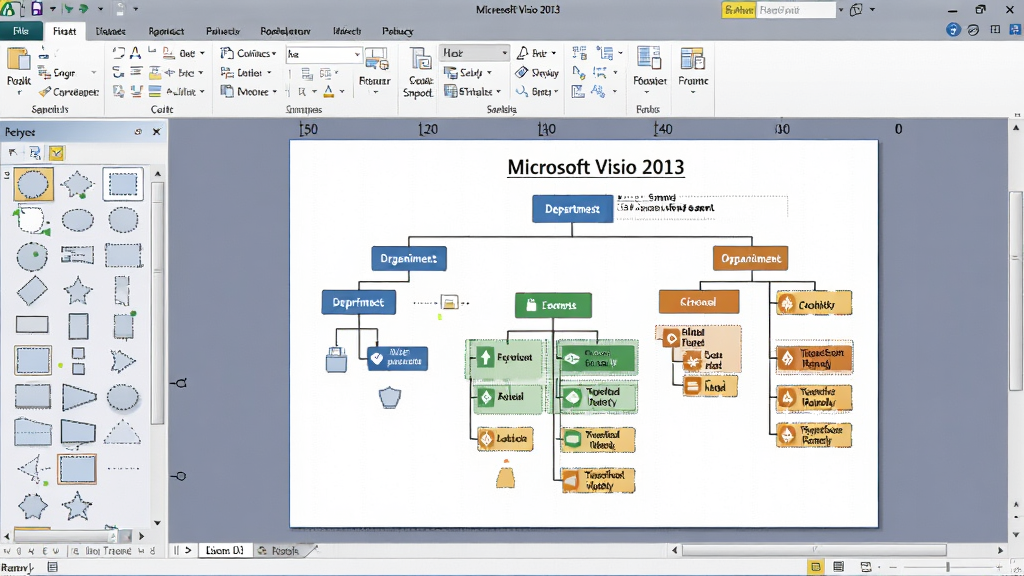Click the top blue Department node
The height and width of the screenshot is (576, 1024).
[x=572, y=209]
